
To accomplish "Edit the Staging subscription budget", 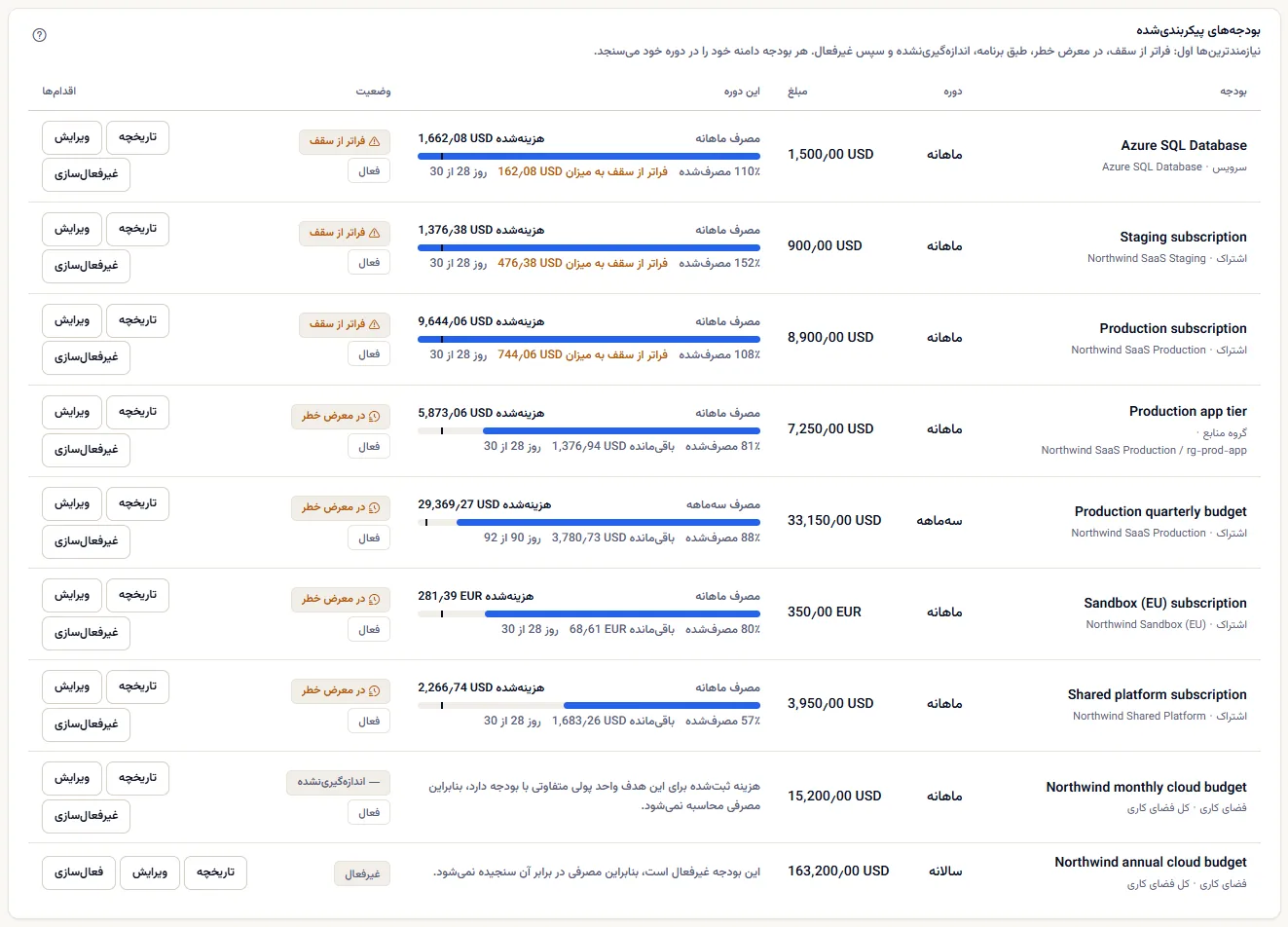I will [x=72, y=229].
